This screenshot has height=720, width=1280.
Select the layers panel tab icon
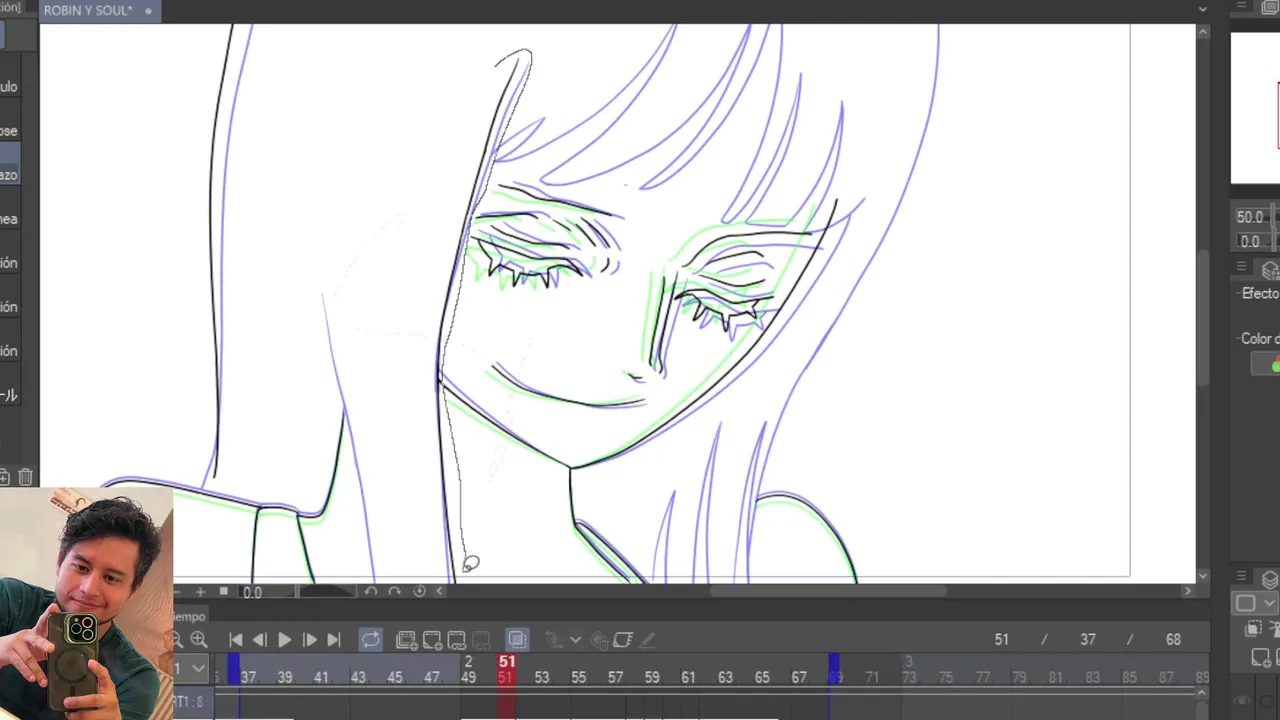[x=1270, y=580]
